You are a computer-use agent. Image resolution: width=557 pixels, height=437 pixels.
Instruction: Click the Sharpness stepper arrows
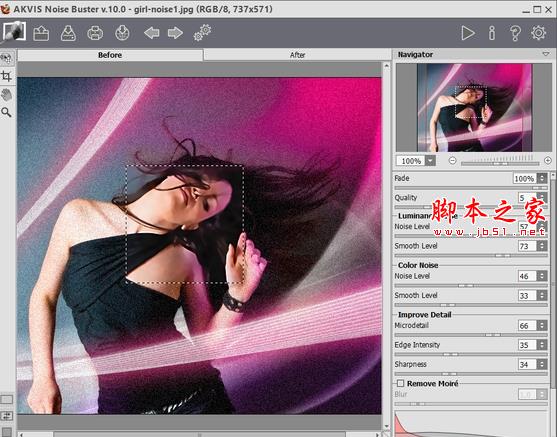pos(542,364)
